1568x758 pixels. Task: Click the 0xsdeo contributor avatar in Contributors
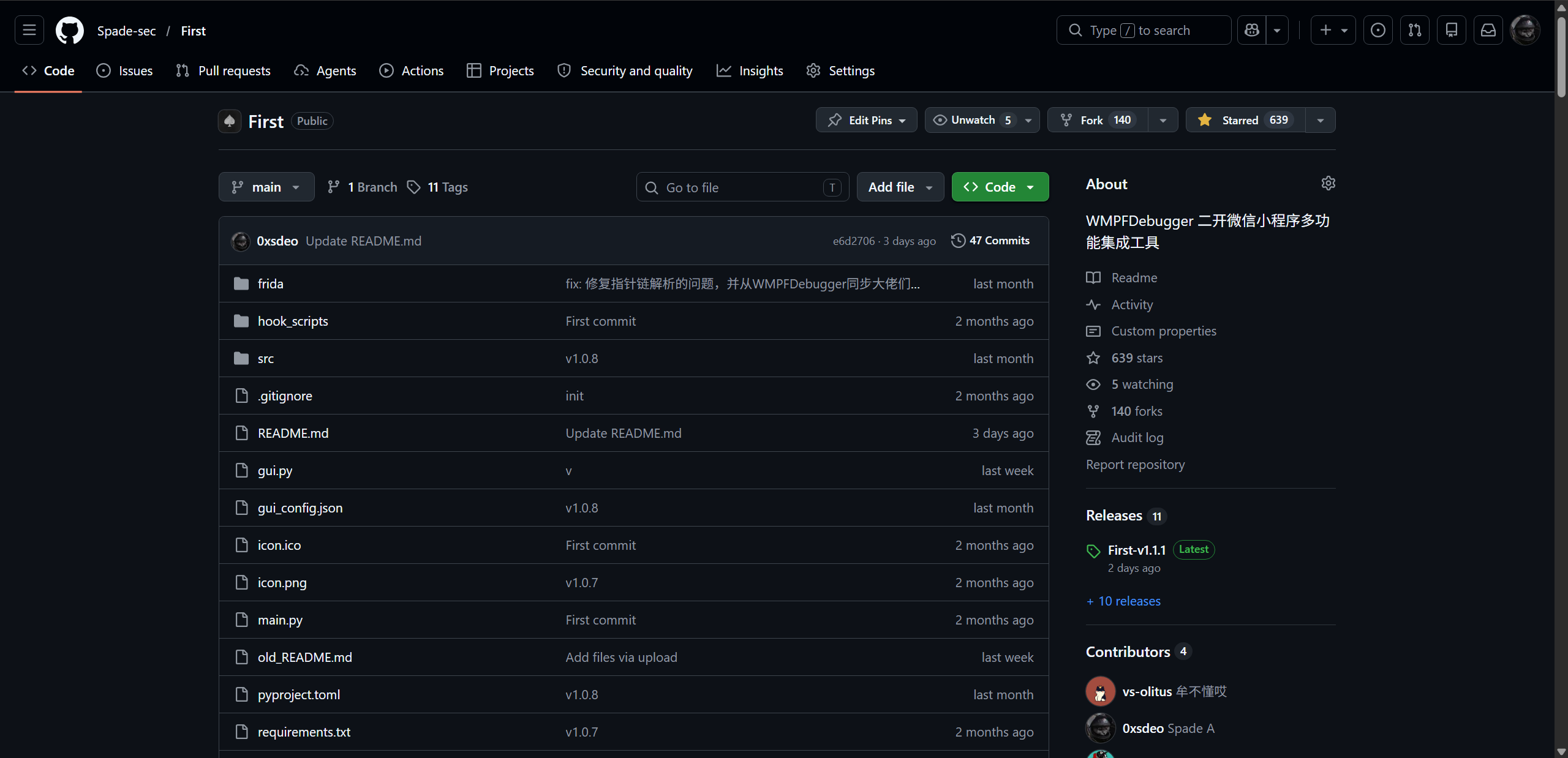tap(1101, 728)
